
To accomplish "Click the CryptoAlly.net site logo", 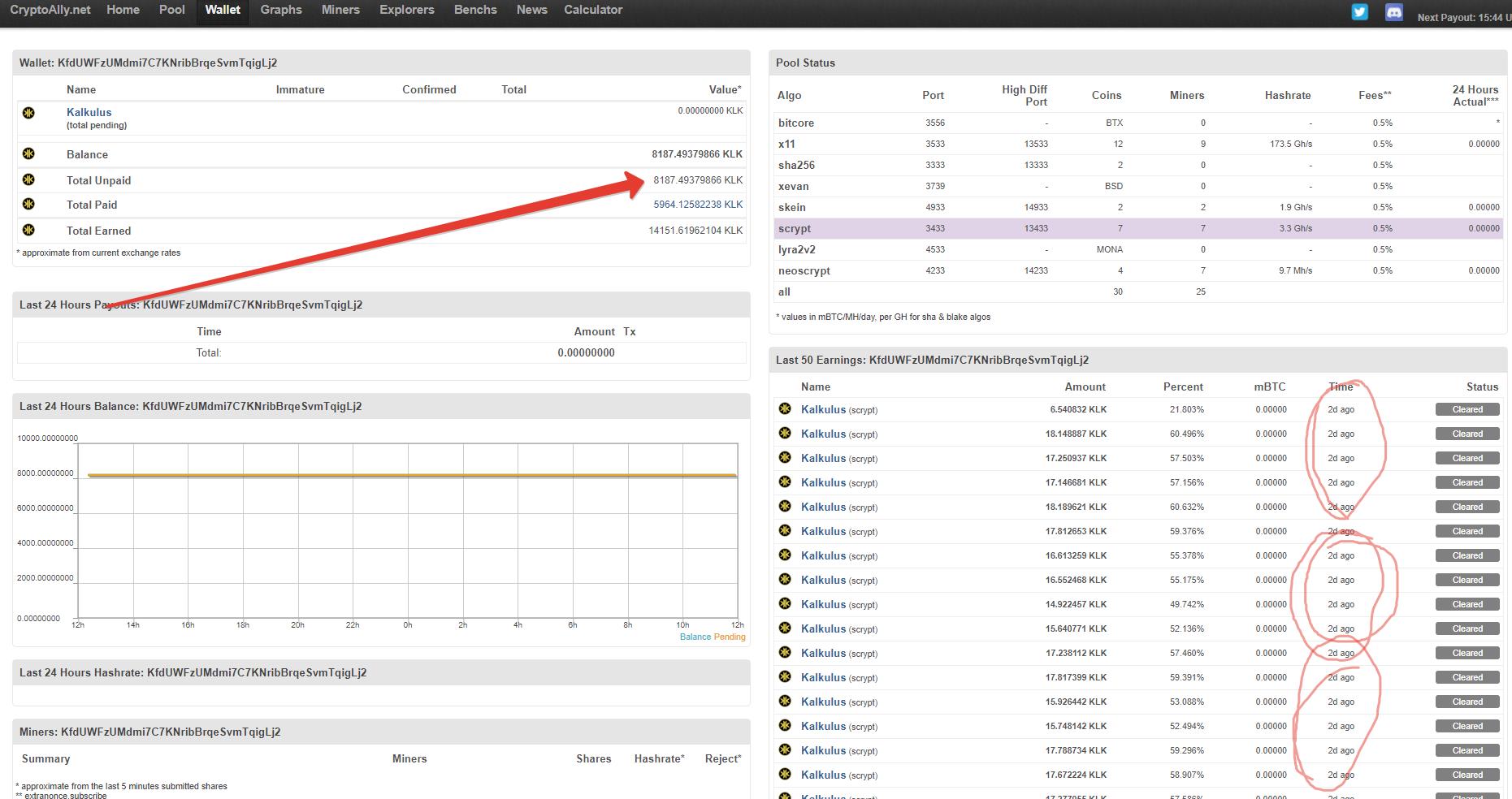I will pyautogui.click(x=50, y=10).
